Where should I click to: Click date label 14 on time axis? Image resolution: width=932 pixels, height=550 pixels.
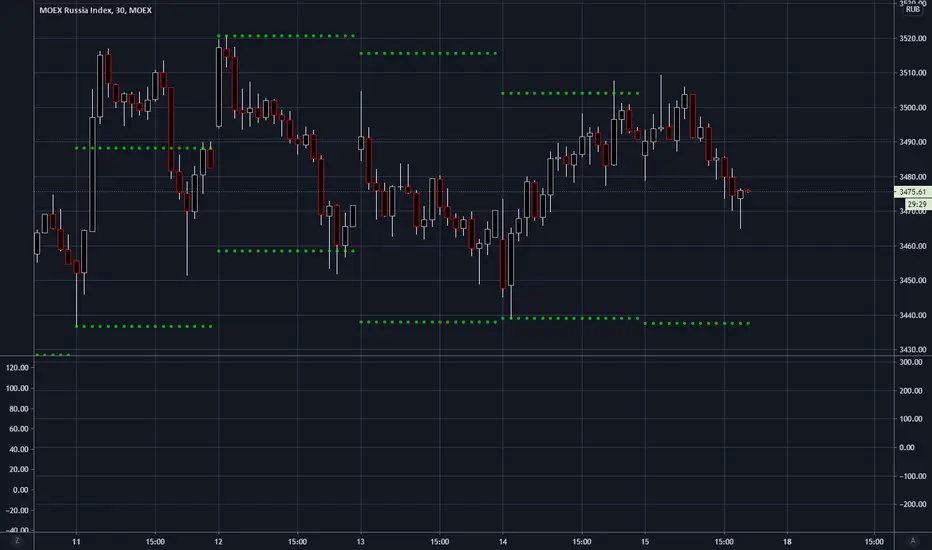pyautogui.click(x=503, y=542)
